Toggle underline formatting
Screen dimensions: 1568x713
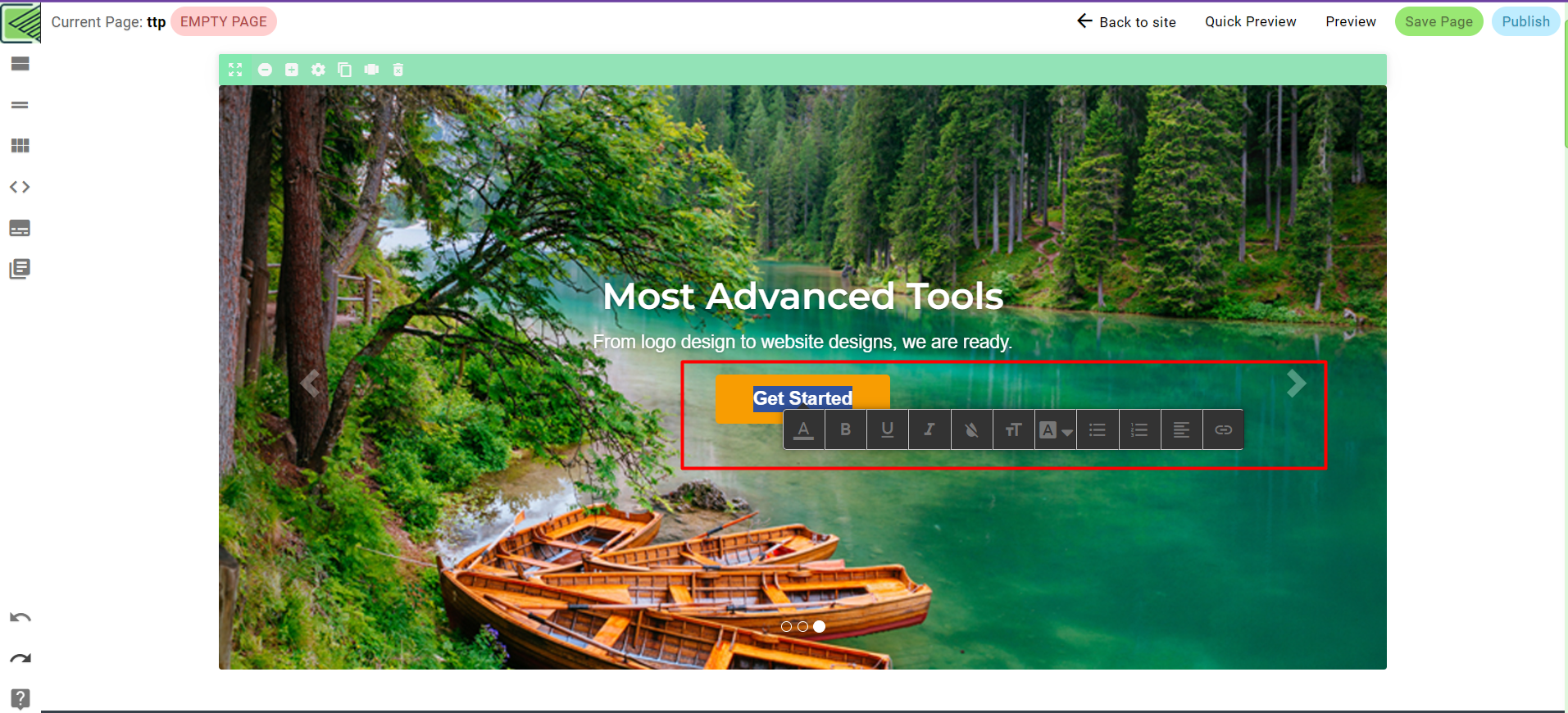point(888,429)
